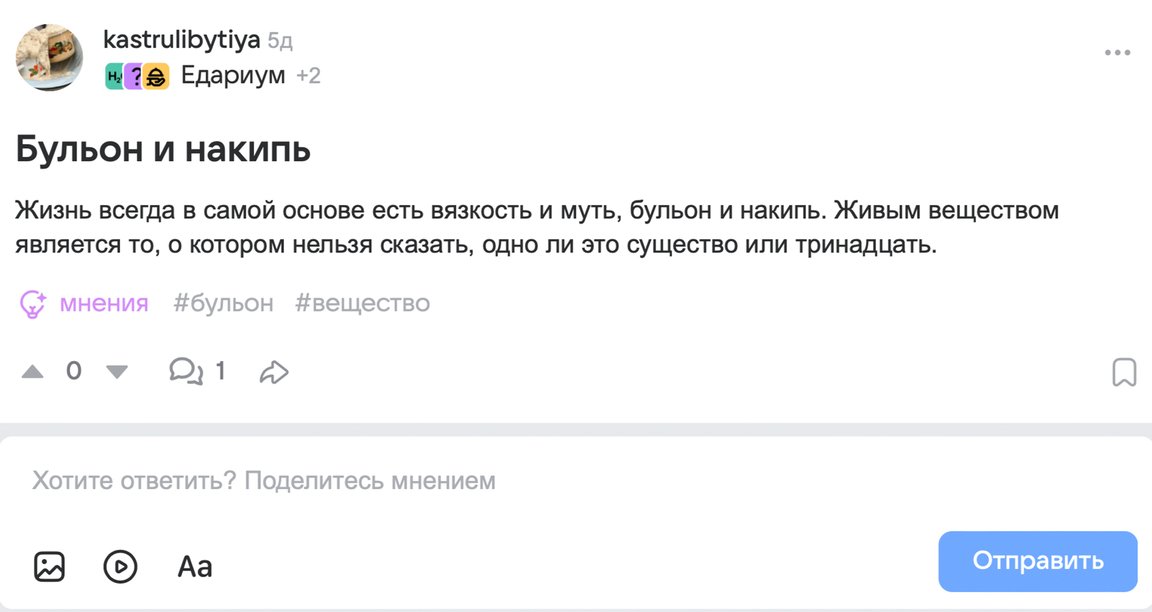Viewport: 1152px width, 612px height.
Task: Open the kastrulibytiya username link
Action: (181, 40)
